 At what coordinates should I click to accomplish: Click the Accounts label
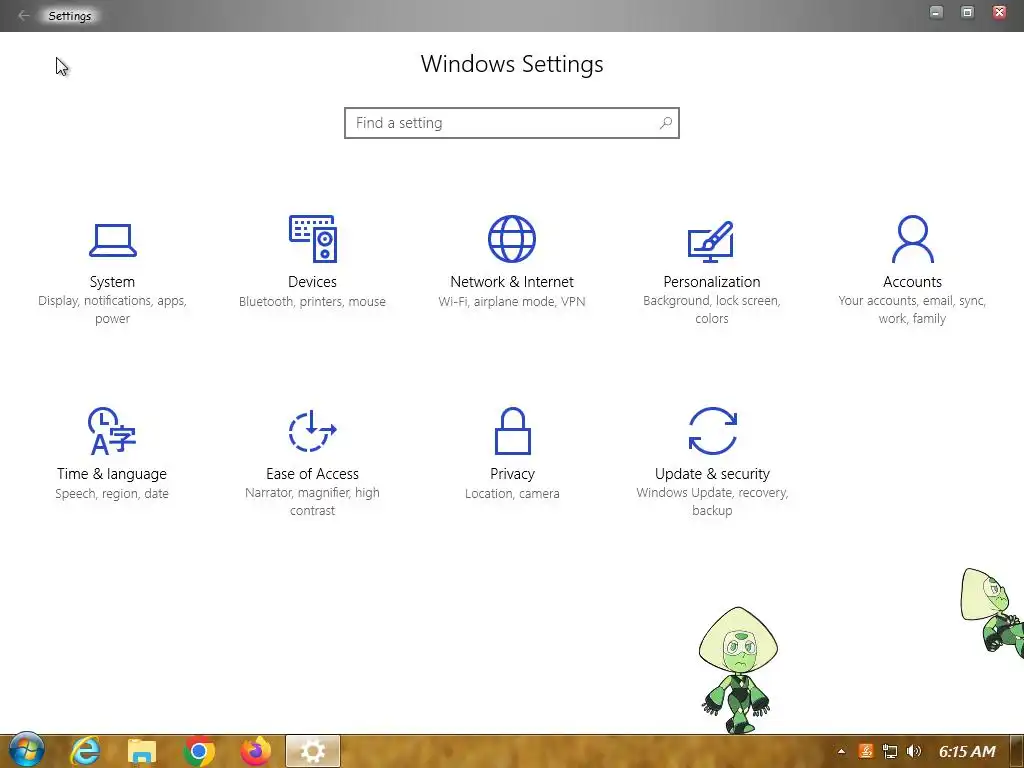tap(912, 281)
